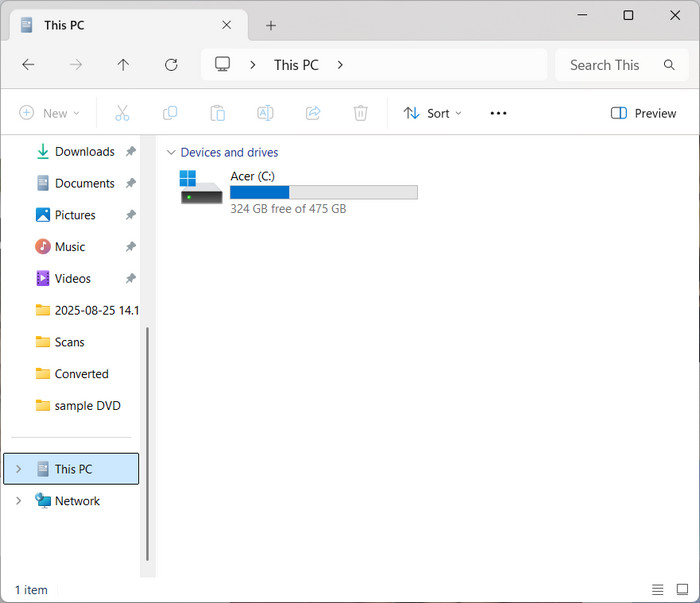The height and width of the screenshot is (603, 700).
Task: Maximize the File Explorer window
Action: click(x=628, y=15)
